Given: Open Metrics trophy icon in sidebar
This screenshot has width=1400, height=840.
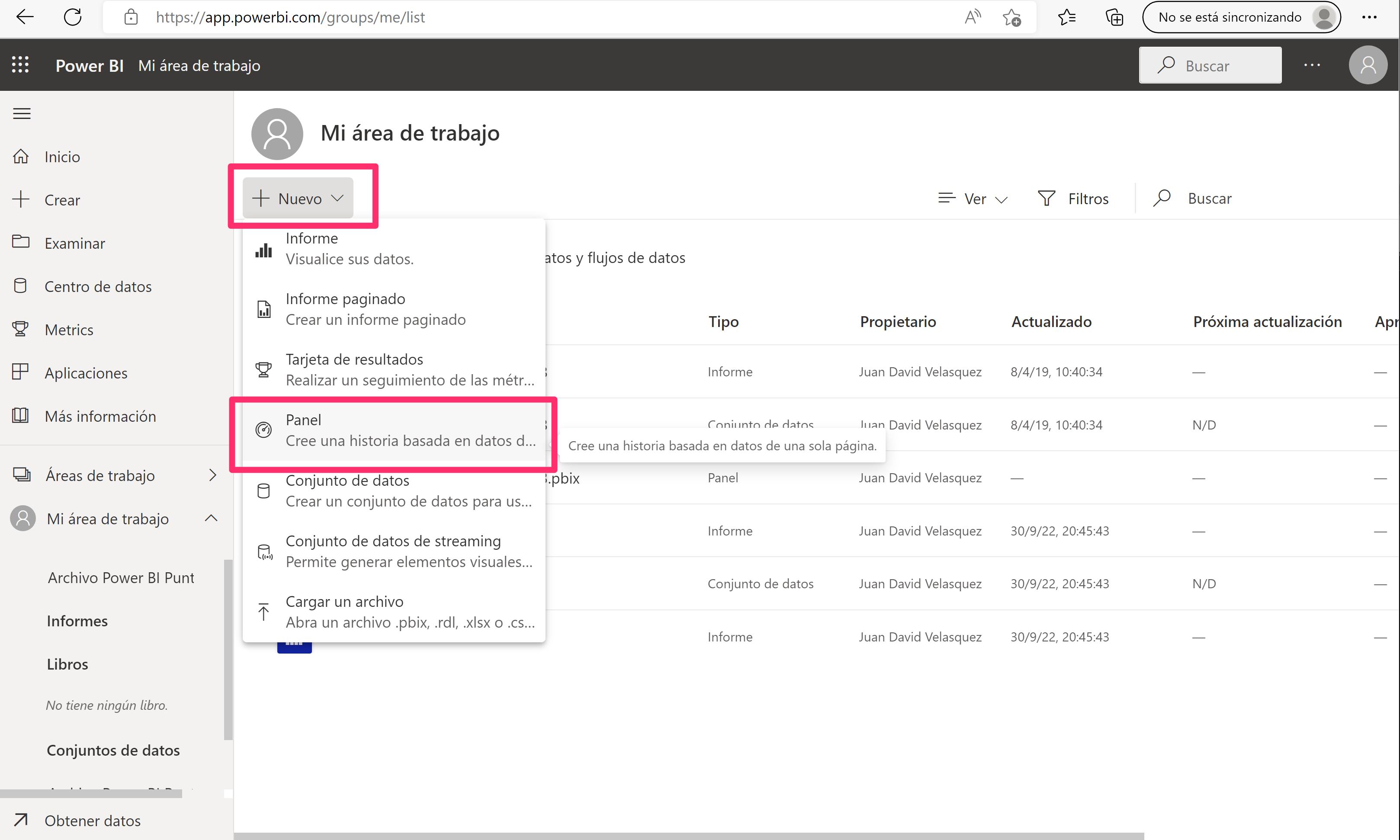Looking at the screenshot, I should click(x=20, y=329).
